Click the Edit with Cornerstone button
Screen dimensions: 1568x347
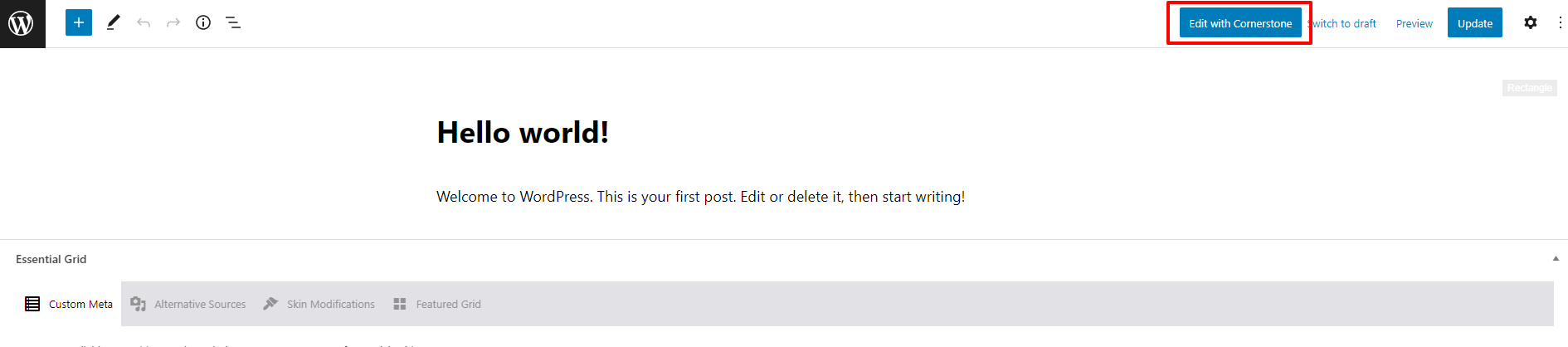pyautogui.click(x=1240, y=23)
